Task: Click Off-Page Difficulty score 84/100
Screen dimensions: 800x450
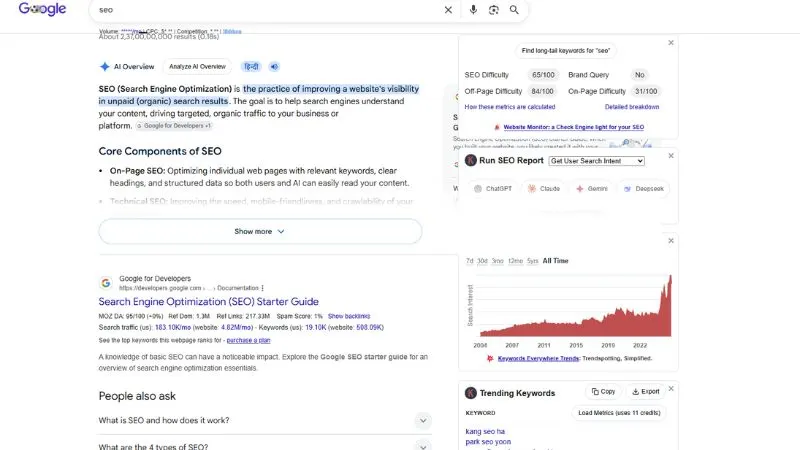Action: point(542,91)
